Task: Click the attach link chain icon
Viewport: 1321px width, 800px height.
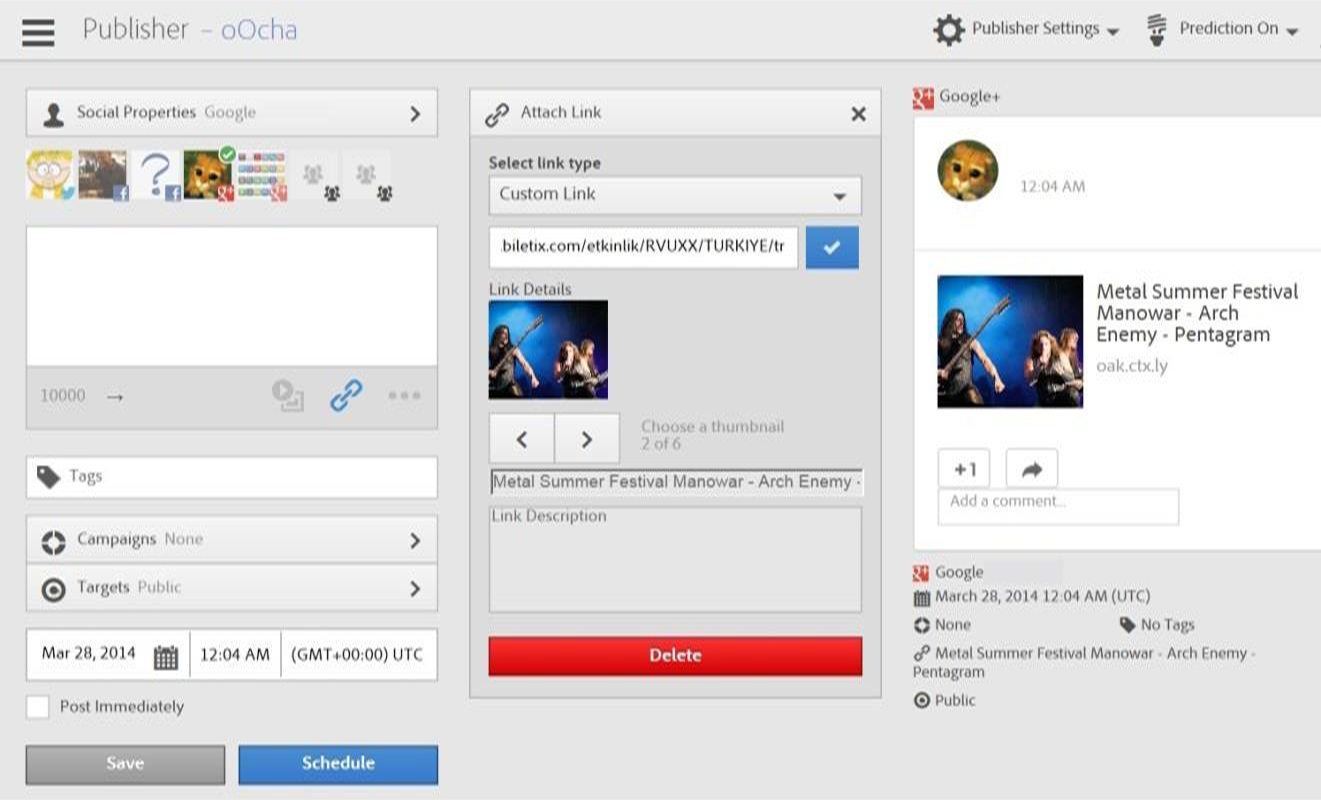Action: (x=346, y=396)
